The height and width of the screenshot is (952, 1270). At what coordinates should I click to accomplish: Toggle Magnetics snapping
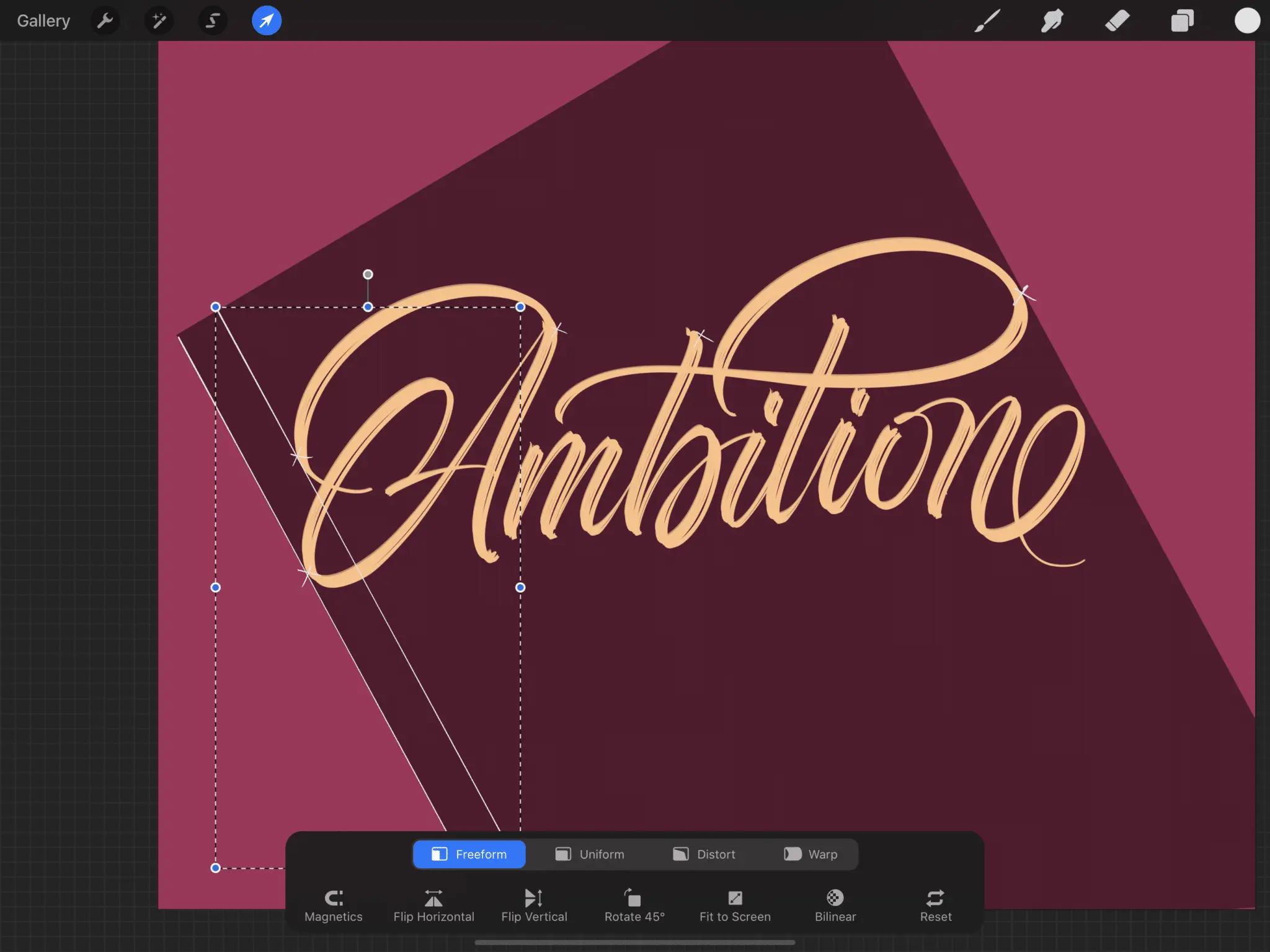coord(334,905)
